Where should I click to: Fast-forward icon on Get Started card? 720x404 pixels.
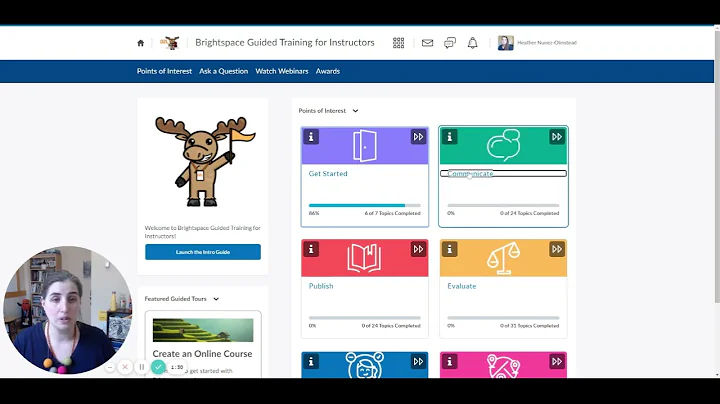click(x=418, y=137)
